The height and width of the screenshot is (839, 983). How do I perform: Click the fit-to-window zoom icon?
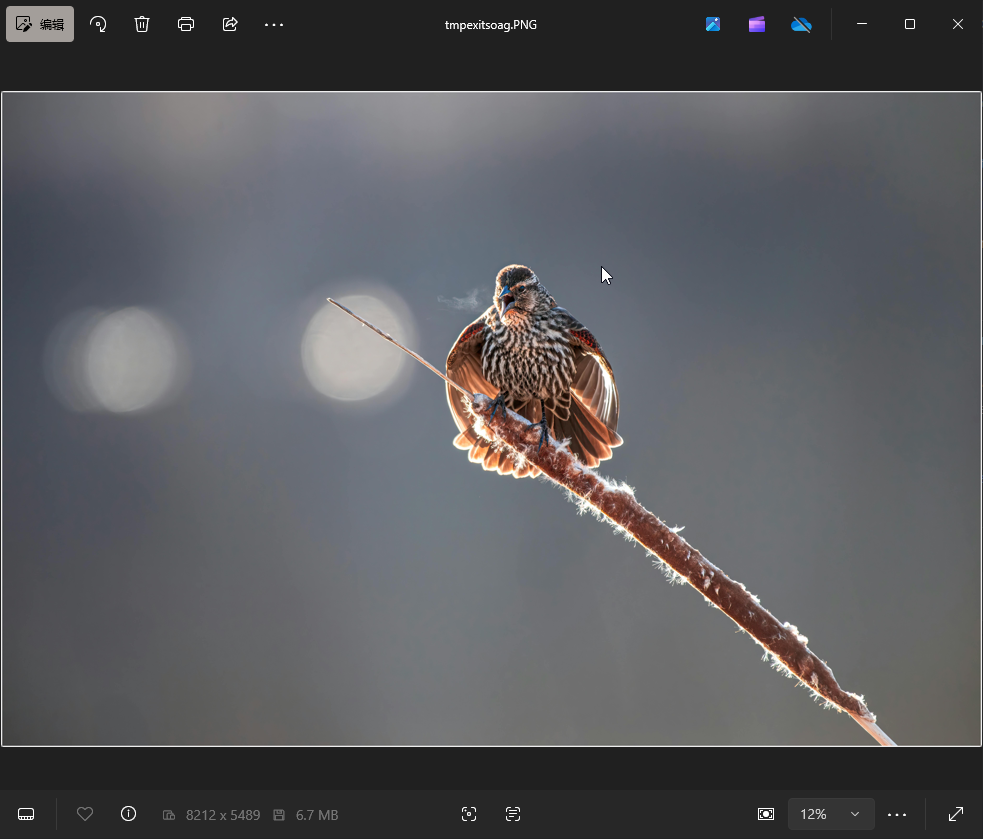766,814
